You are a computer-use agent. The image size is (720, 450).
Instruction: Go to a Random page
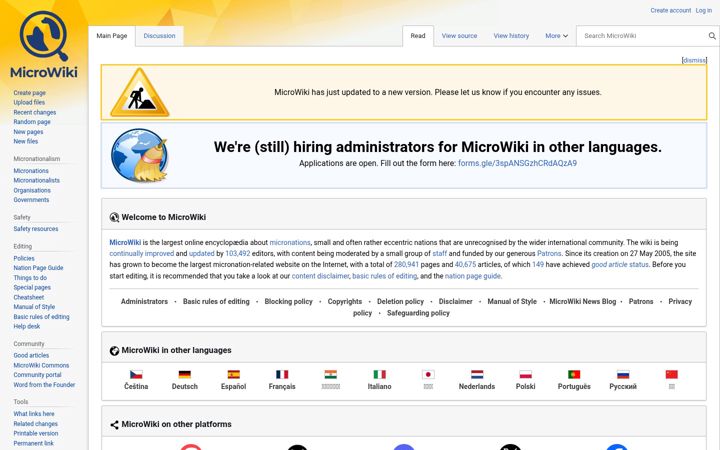pyautogui.click(x=32, y=122)
